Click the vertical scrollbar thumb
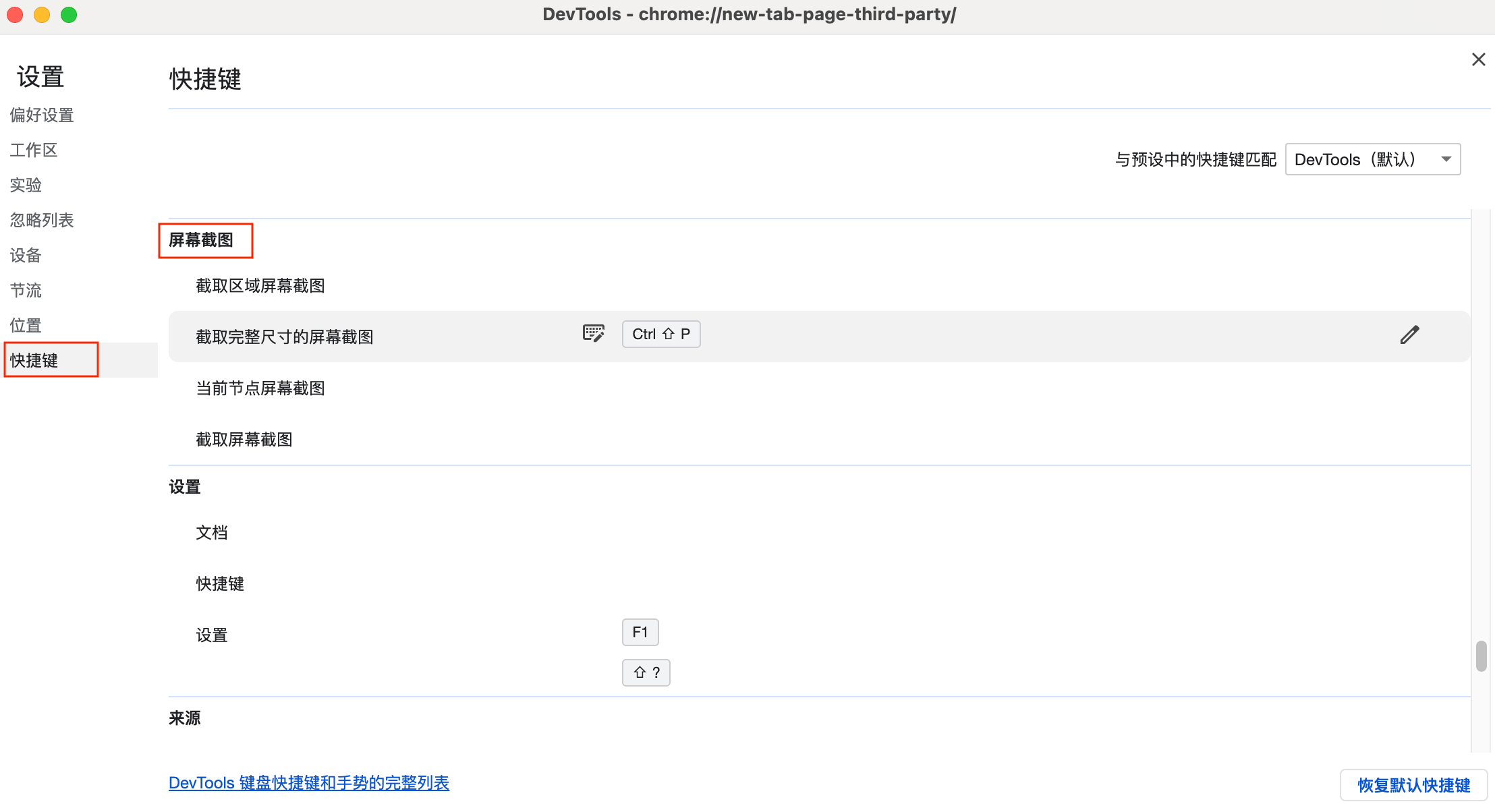The width and height of the screenshot is (1495, 812). [x=1481, y=656]
